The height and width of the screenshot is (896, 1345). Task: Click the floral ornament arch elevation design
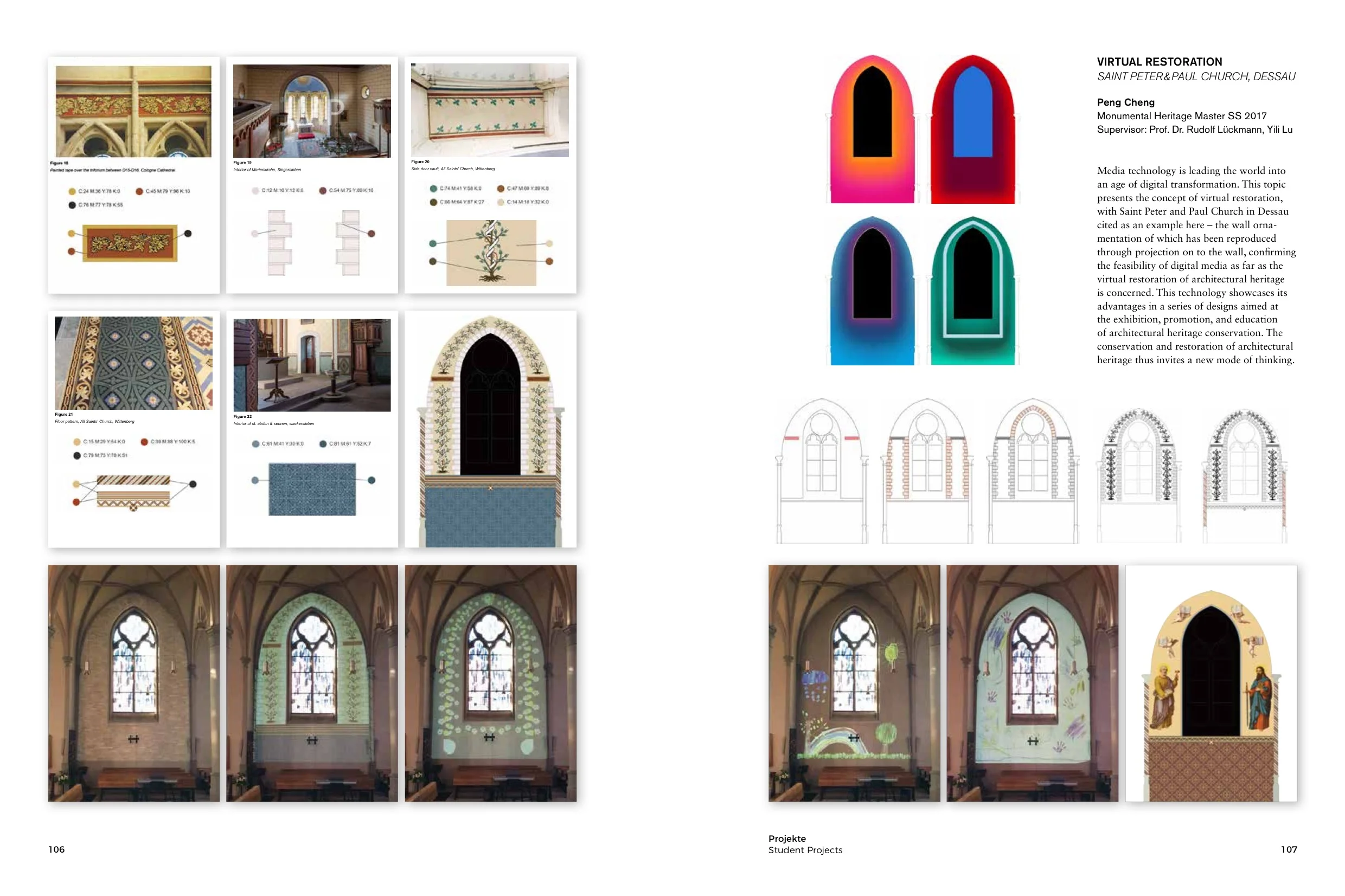[490, 429]
